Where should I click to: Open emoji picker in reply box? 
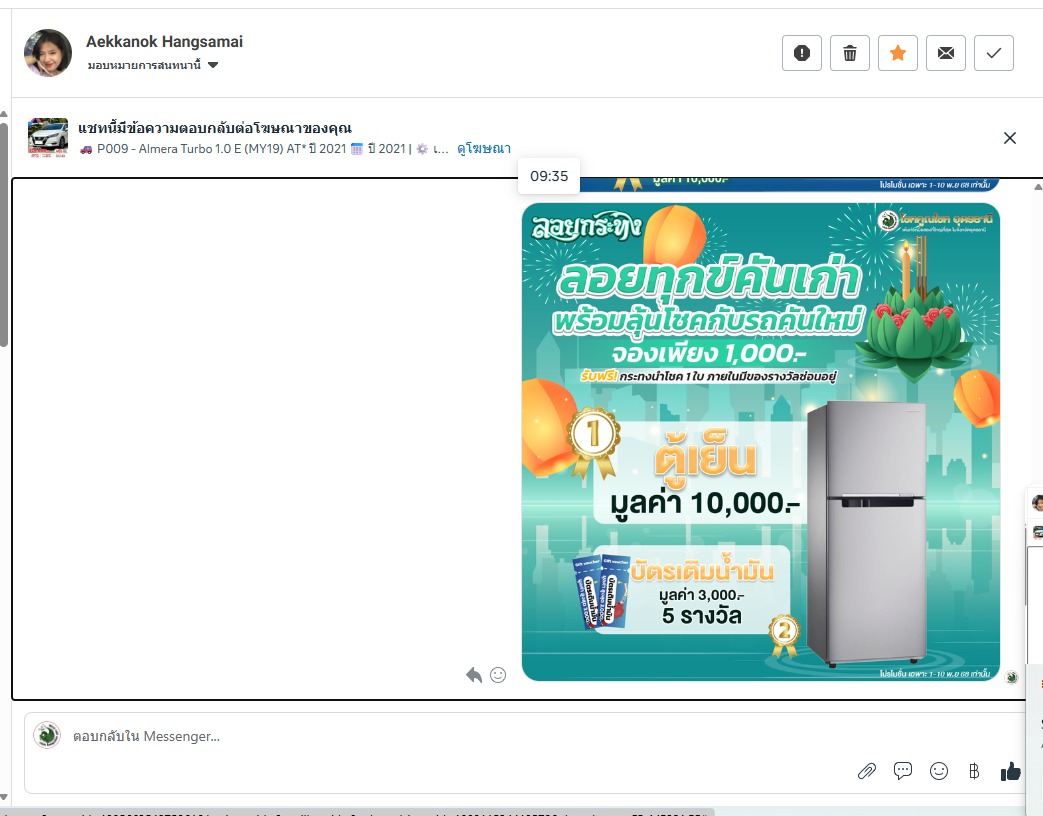939,771
